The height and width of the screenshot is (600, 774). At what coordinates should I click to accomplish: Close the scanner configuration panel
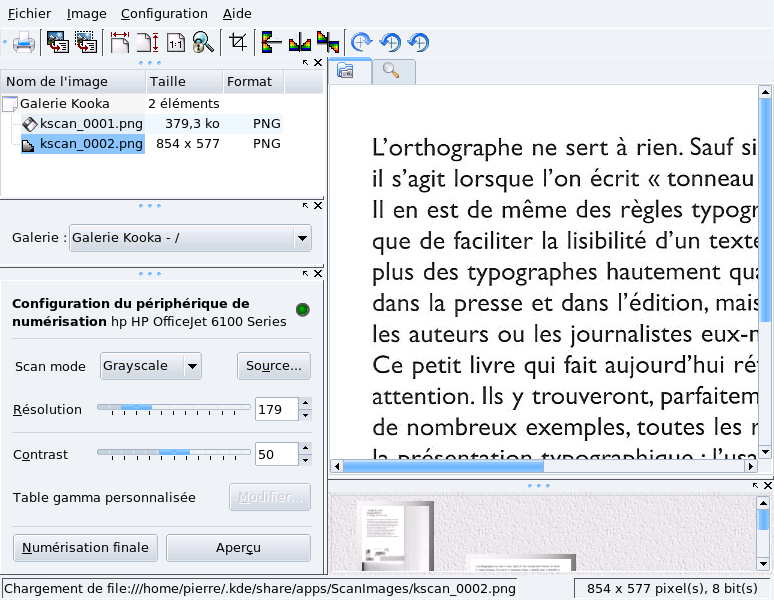click(x=318, y=273)
